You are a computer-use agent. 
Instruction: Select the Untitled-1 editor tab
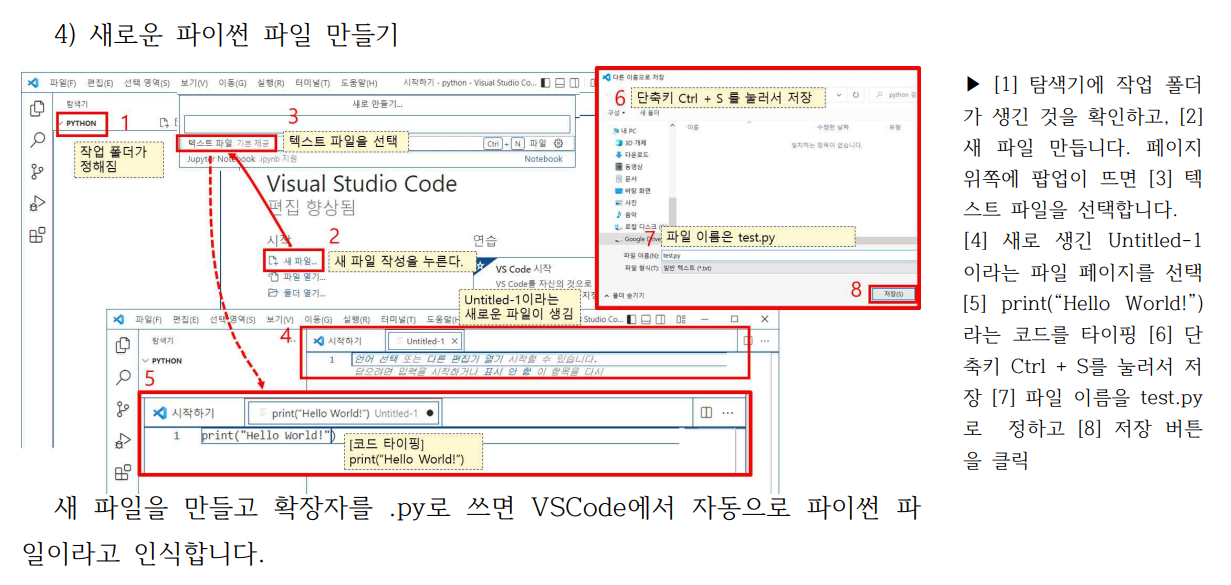[425, 341]
